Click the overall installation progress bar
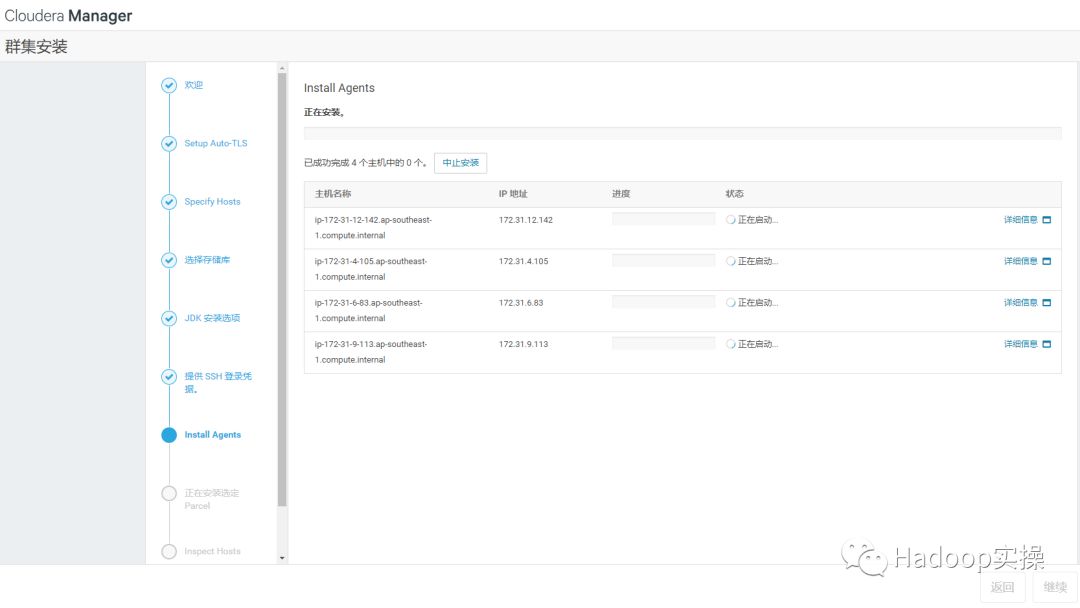Screen dimensions: 1080x608 pos(683,134)
